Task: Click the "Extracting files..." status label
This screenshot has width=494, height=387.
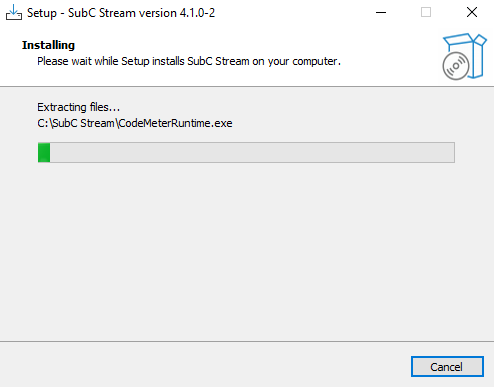Action: [x=78, y=107]
